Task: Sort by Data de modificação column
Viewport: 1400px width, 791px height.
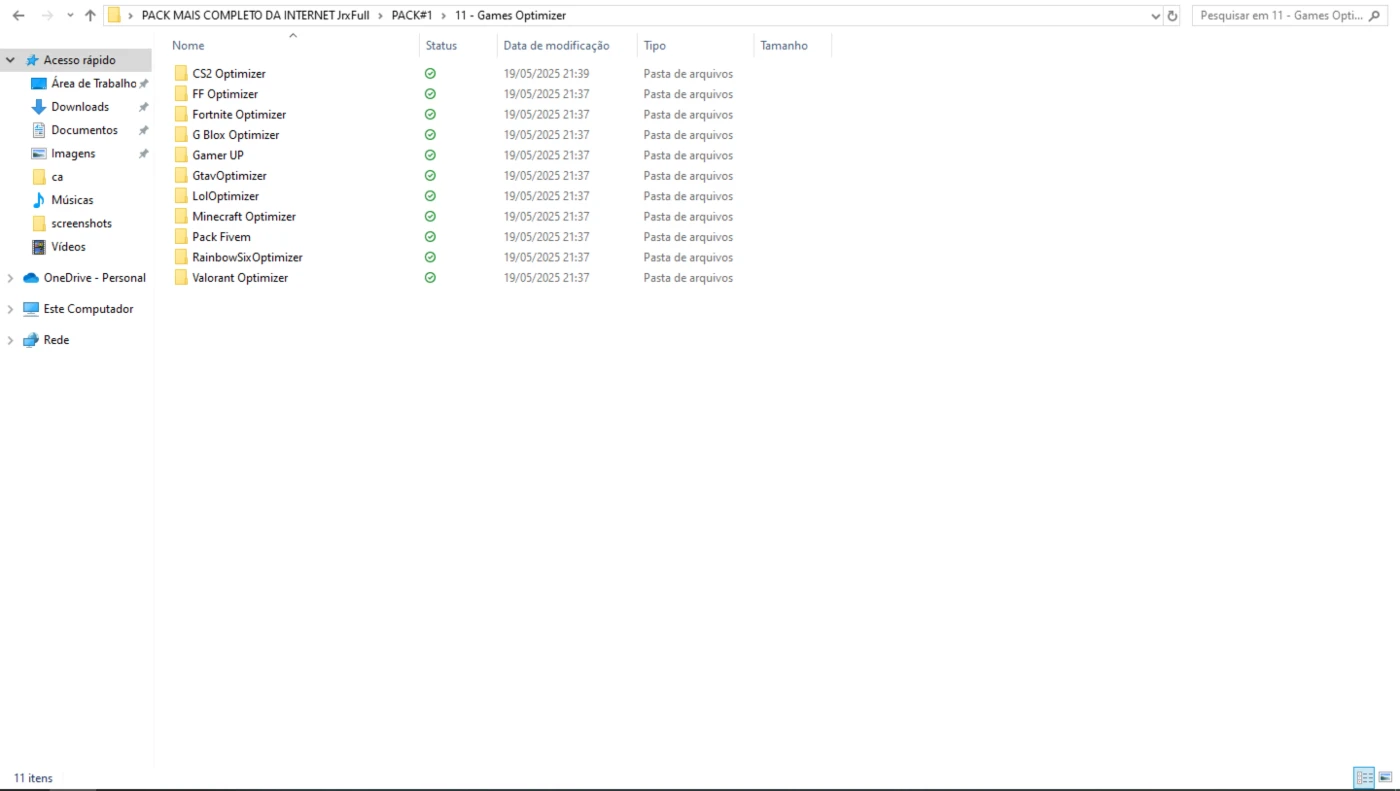Action: click(x=556, y=46)
